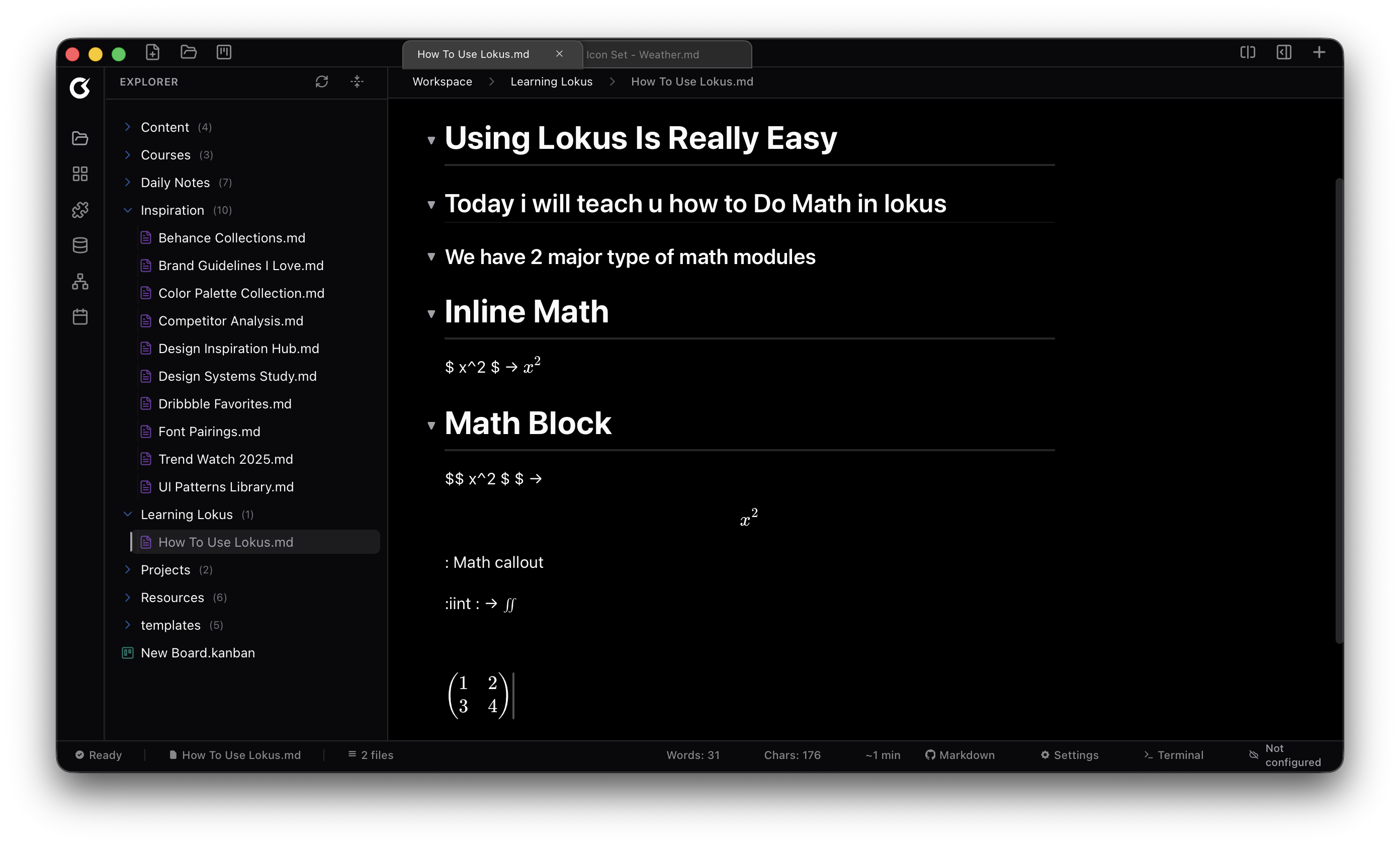1400x847 pixels.
Task: Collapse all folders in the Explorer
Action: coord(358,82)
